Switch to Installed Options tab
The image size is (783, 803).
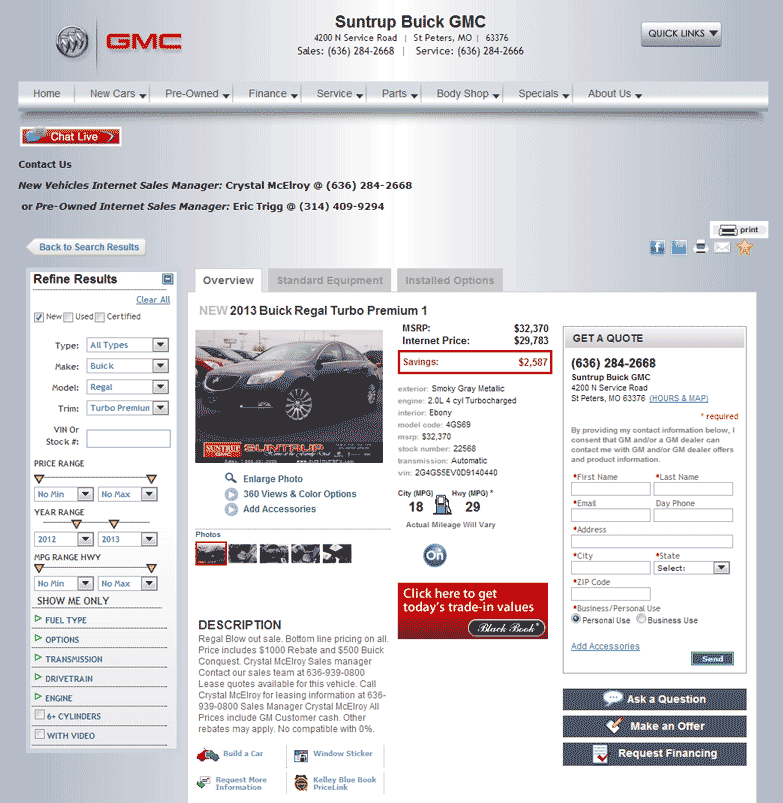[x=450, y=280]
